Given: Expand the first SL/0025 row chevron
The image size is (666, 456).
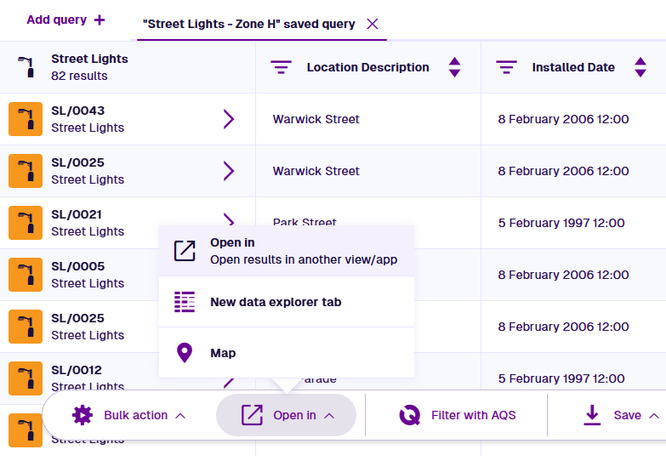Looking at the screenshot, I should (229, 171).
